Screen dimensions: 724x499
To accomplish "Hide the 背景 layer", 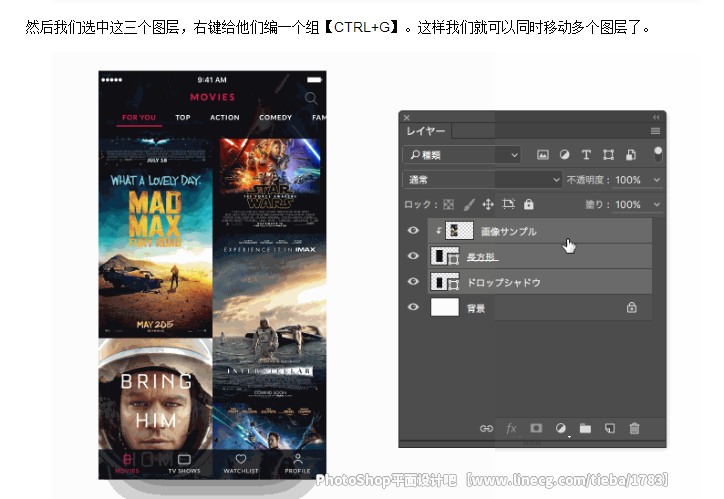I will pos(413,307).
